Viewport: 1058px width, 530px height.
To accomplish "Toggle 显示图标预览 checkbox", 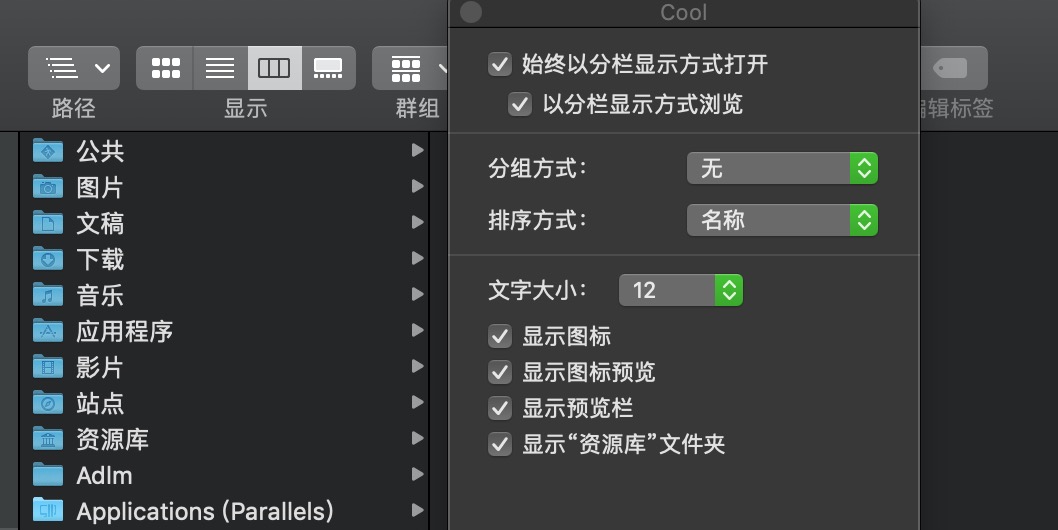I will (500, 372).
